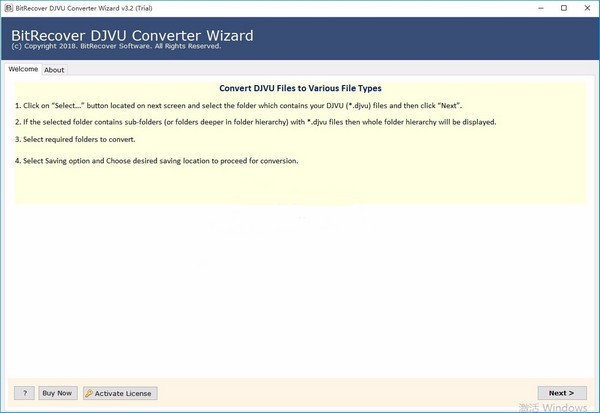
Task: Select the Welcome tab
Action: click(x=23, y=70)
